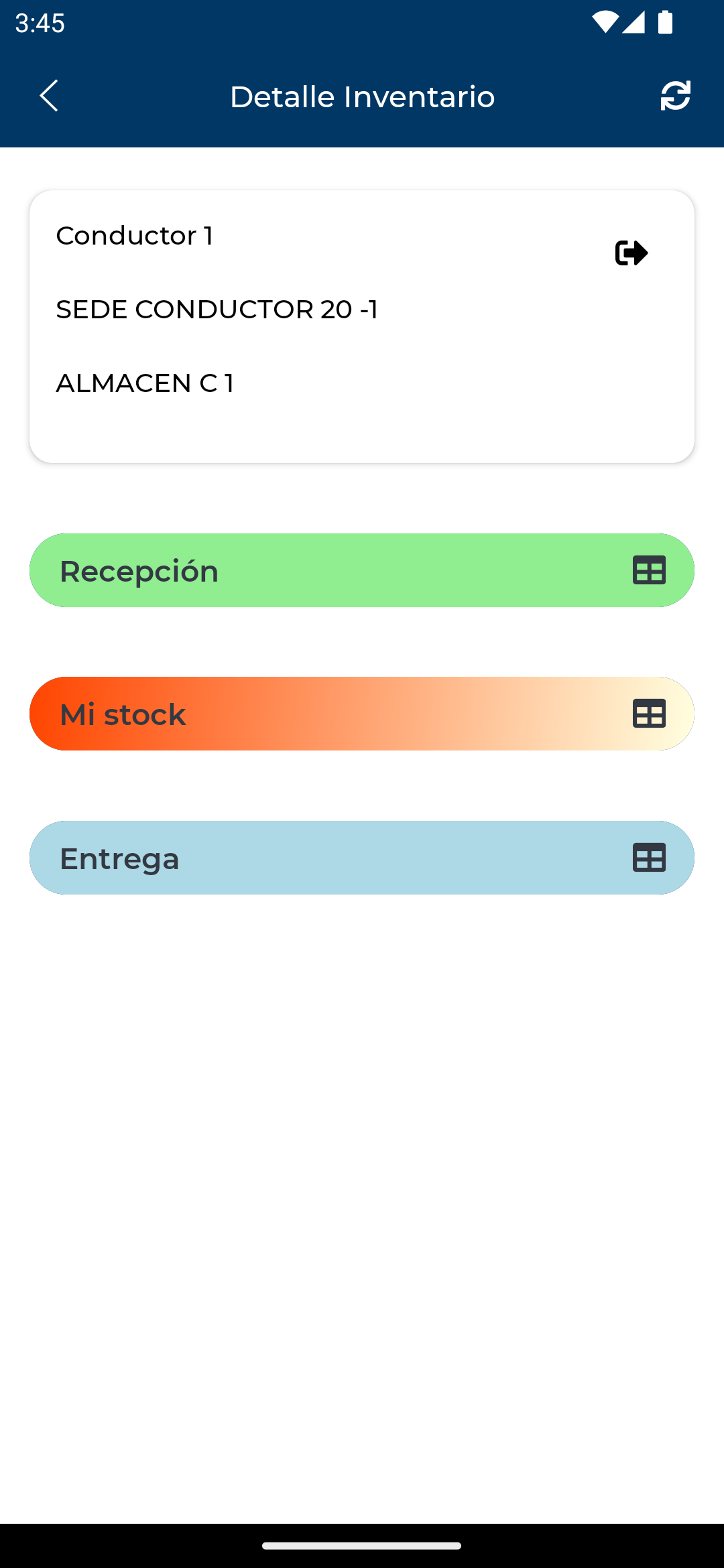Tap the table icon on Mi stock

[649, 714]
